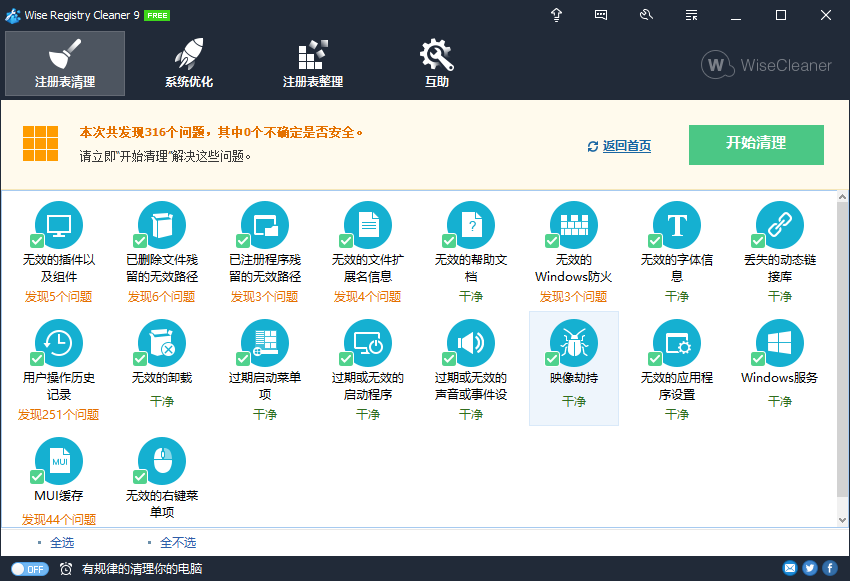Click the 全不选 link
Screen dimensions: 850x581
coord(178,543)
